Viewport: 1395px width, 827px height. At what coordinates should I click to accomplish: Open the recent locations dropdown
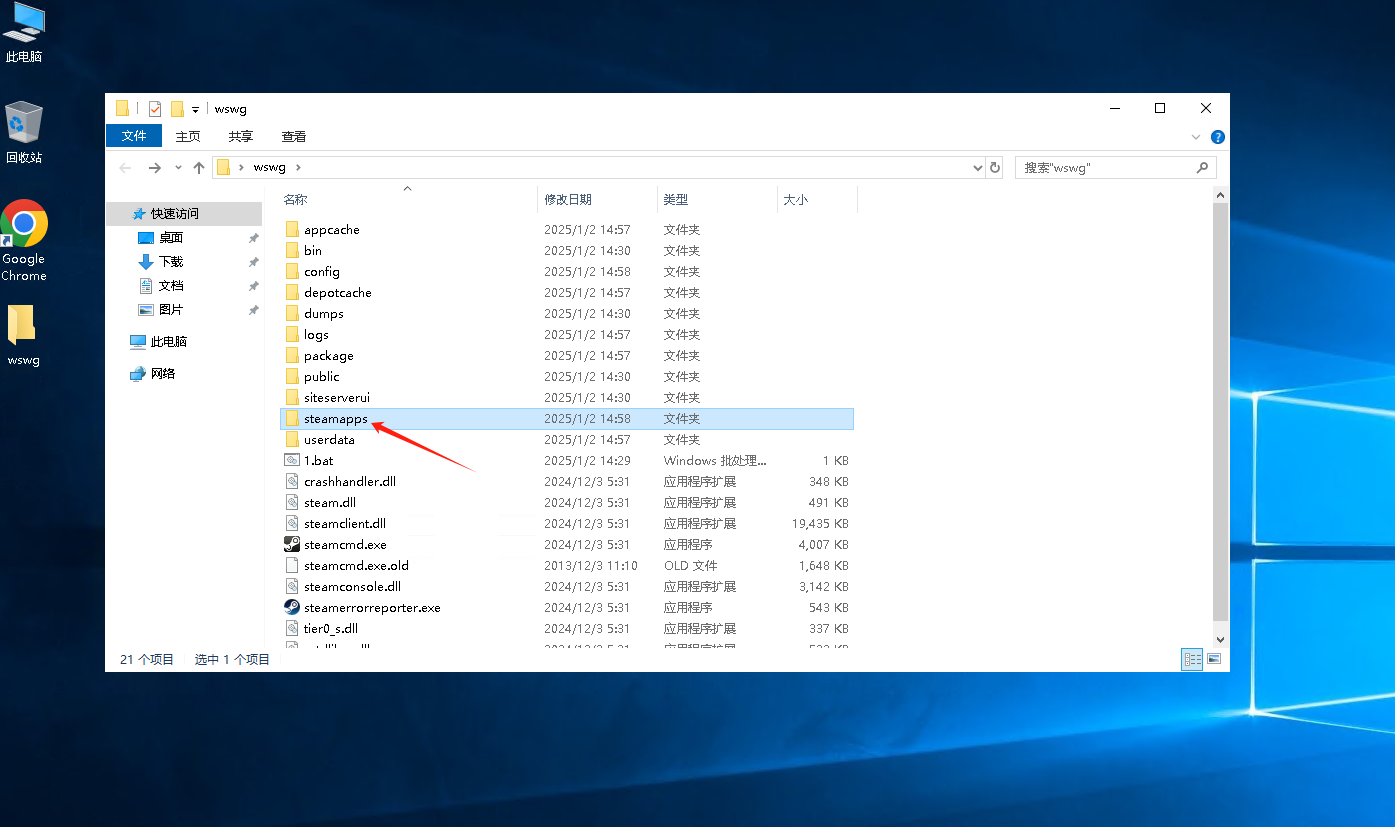(178, 168)
